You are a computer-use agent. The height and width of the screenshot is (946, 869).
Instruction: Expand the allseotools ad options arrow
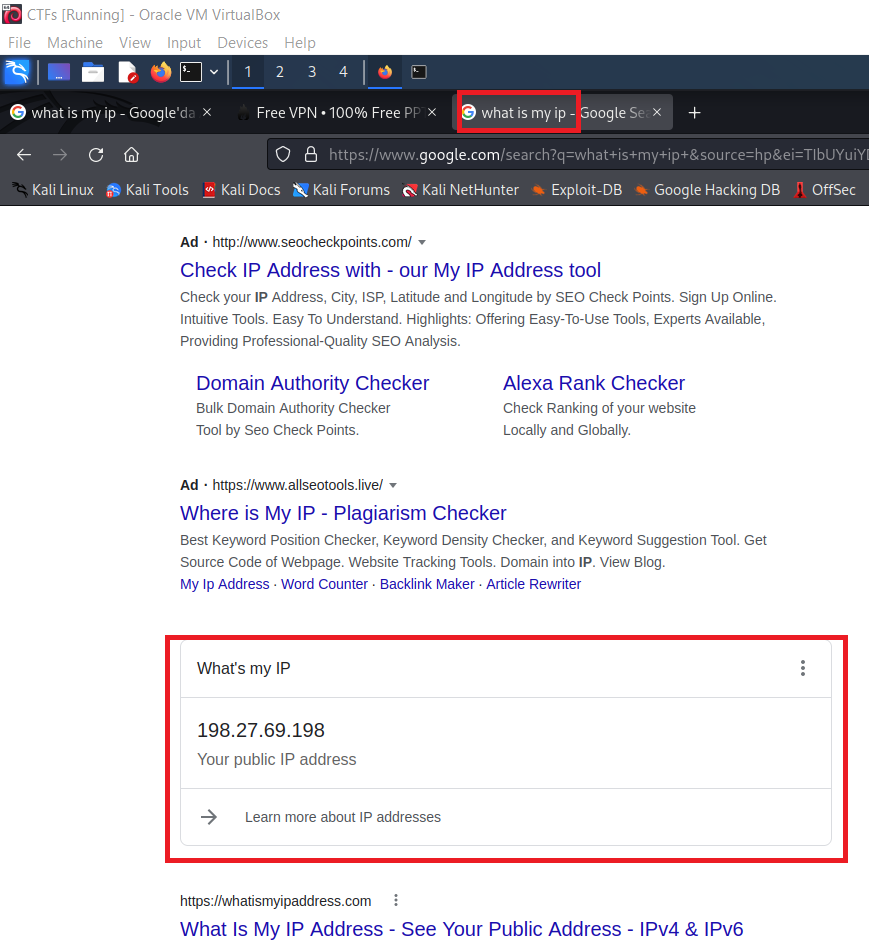tap(393, 485)
